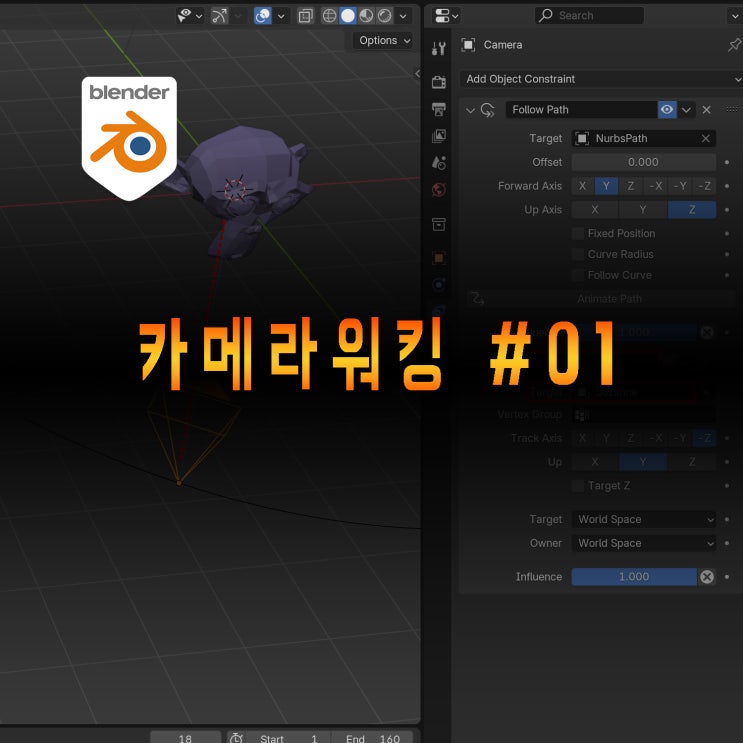Viewport: 743px width, 743px height.
Task: Click the Start frame field
Action: pyautogui.click(x=288, y=737)
